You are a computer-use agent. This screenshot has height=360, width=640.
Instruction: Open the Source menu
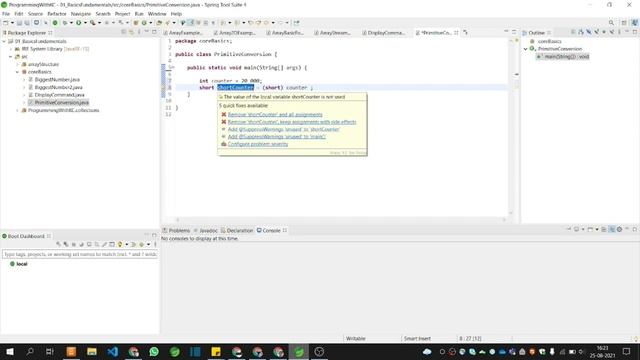point(35,13)
